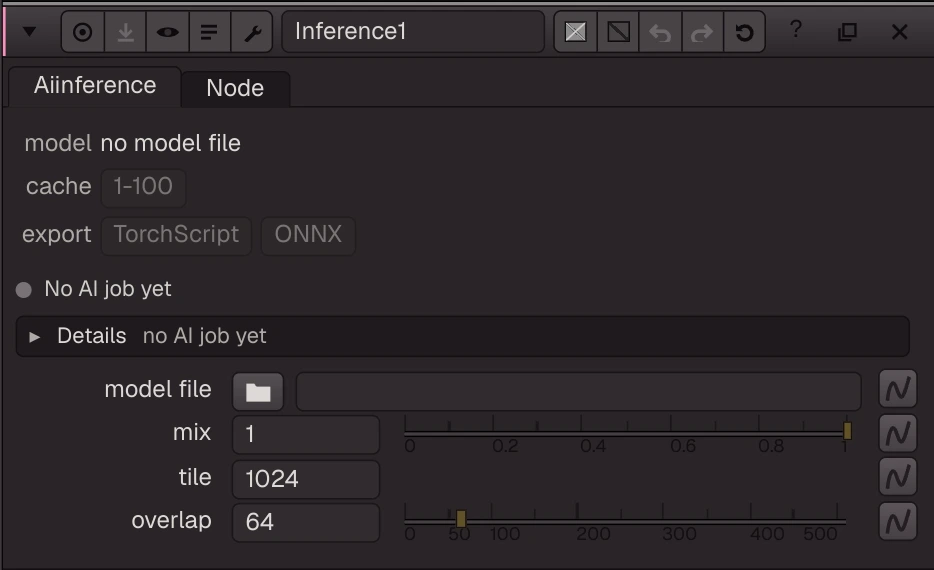Collapse the panel with the top-left arrow
934x570 pixels.
(29, 32)
